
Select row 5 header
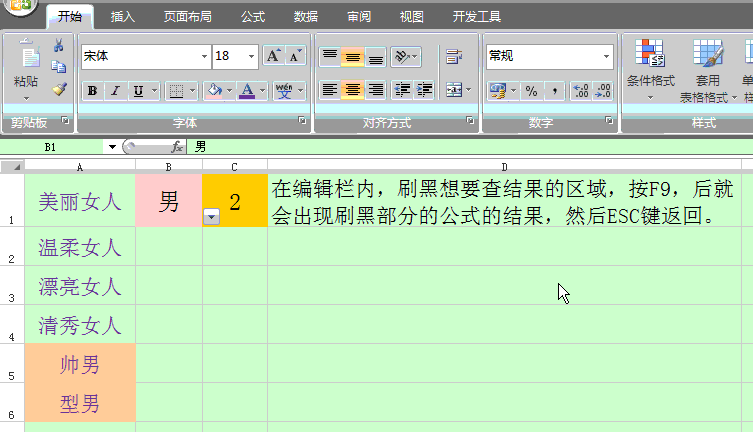[12, 363]
